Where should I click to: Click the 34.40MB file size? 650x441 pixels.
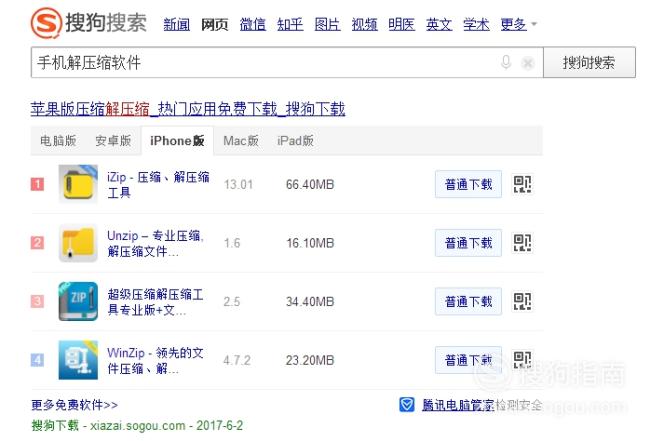tap(310, 301)
